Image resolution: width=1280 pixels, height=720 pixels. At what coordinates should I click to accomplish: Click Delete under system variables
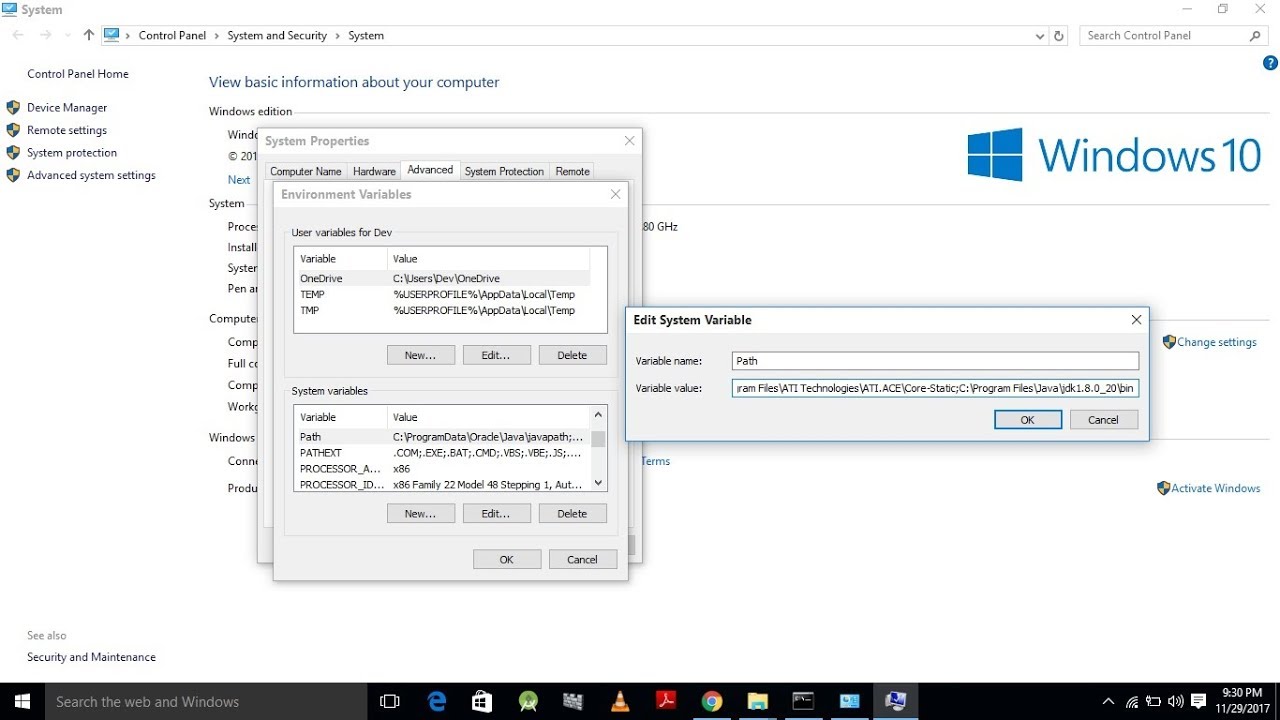click(573, 513)
